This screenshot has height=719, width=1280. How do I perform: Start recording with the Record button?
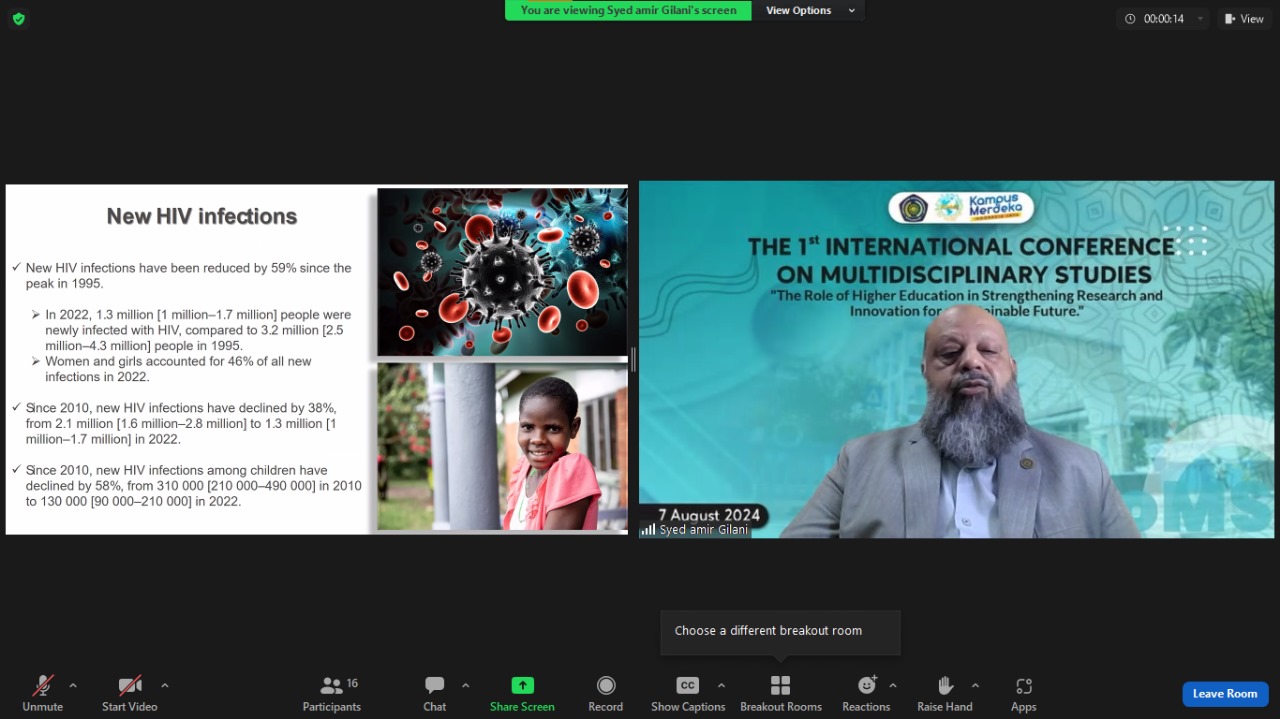click(x=605, y=693)
